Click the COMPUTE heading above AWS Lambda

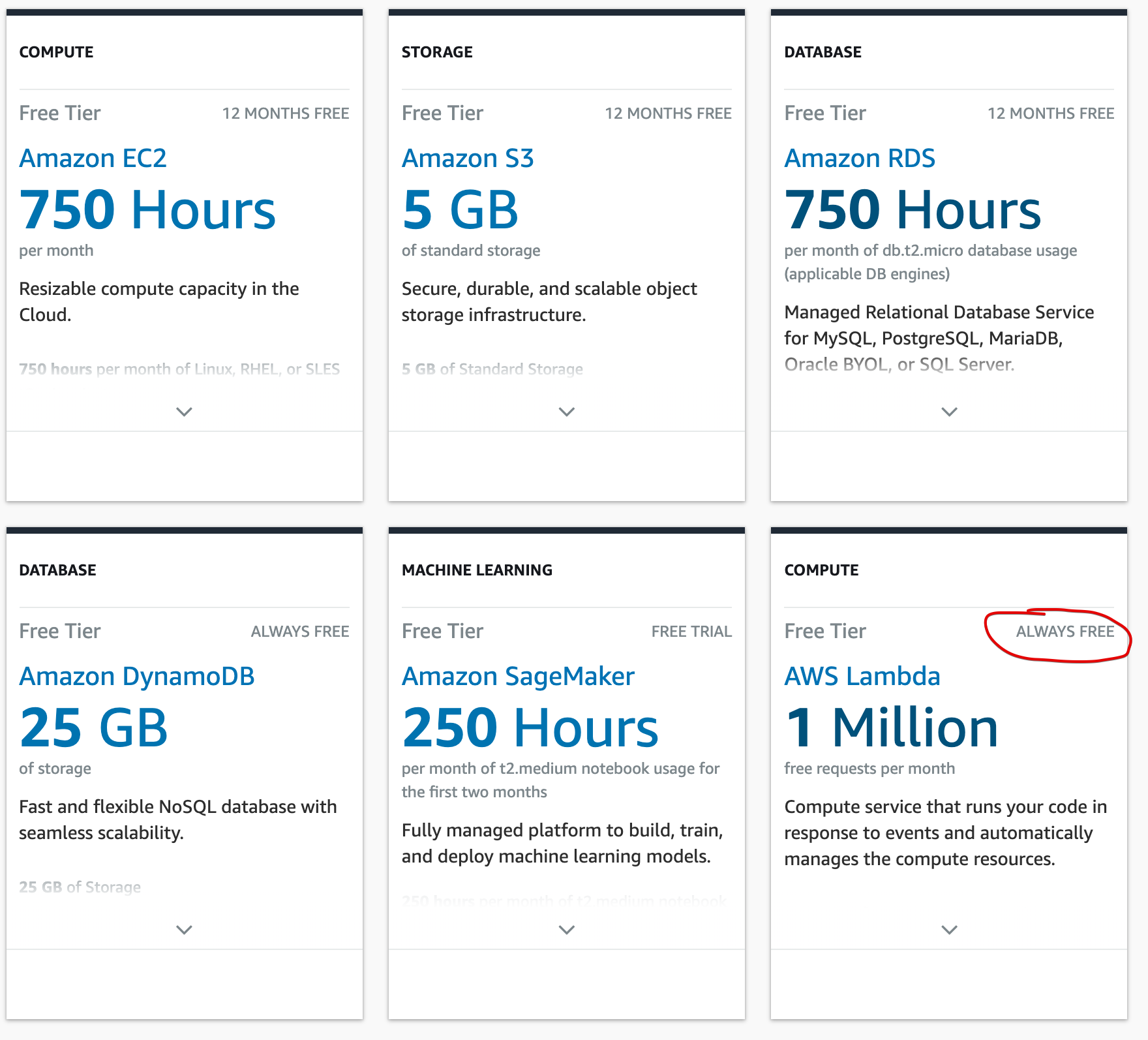pos(821,570)
